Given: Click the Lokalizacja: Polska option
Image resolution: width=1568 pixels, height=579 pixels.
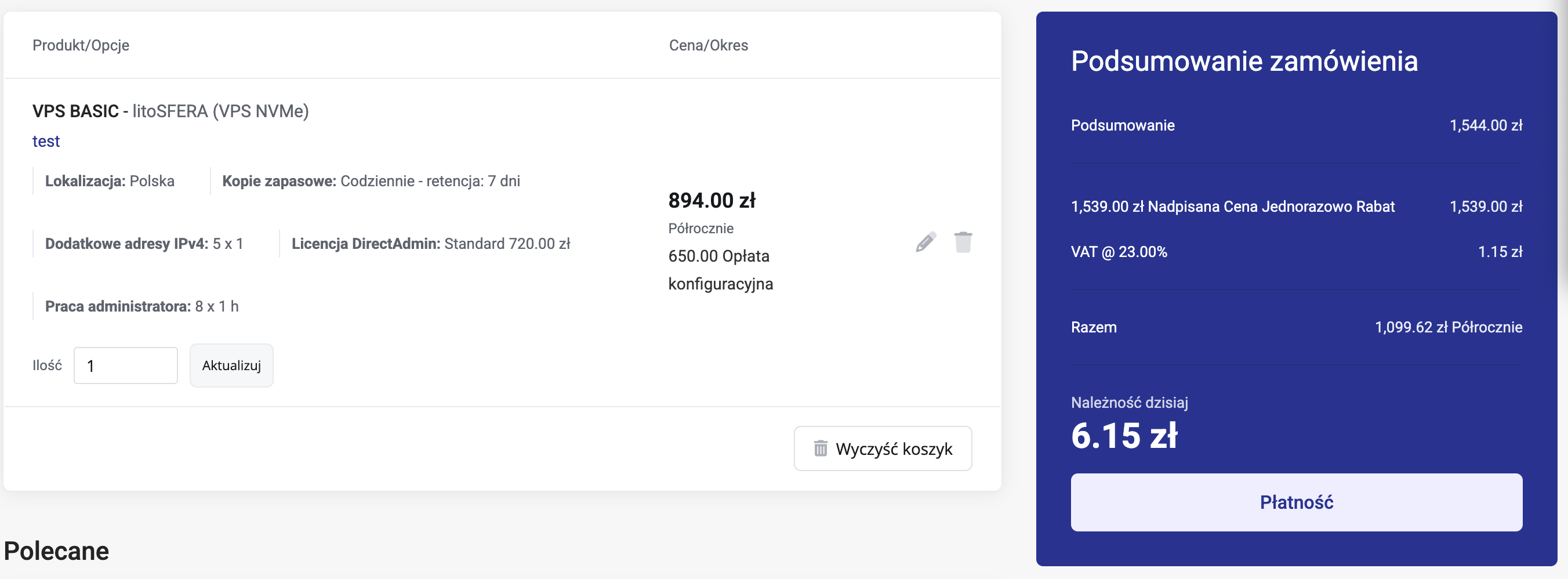Looking at the screenshot, I should pyautogui.click(x=110, y=181).
